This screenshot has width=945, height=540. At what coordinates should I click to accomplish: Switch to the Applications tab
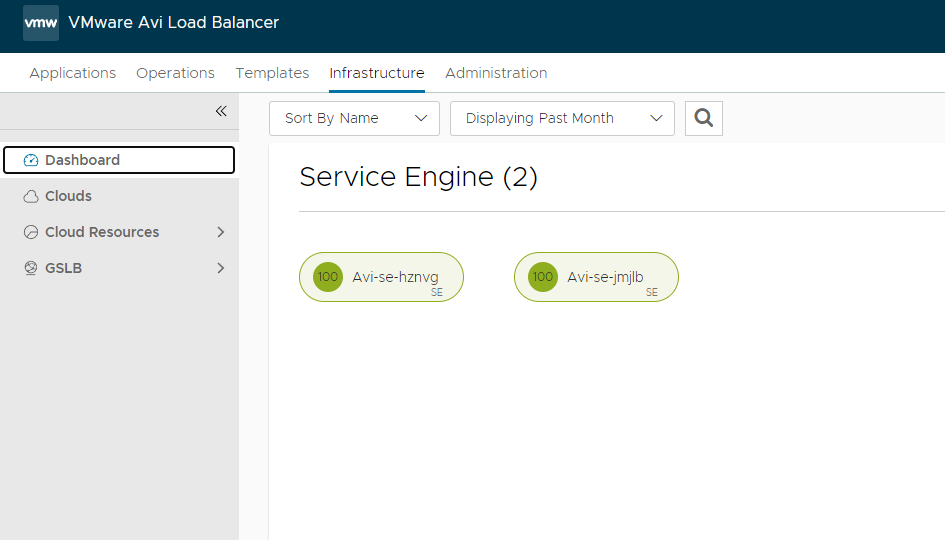click(x=73, y=73)
